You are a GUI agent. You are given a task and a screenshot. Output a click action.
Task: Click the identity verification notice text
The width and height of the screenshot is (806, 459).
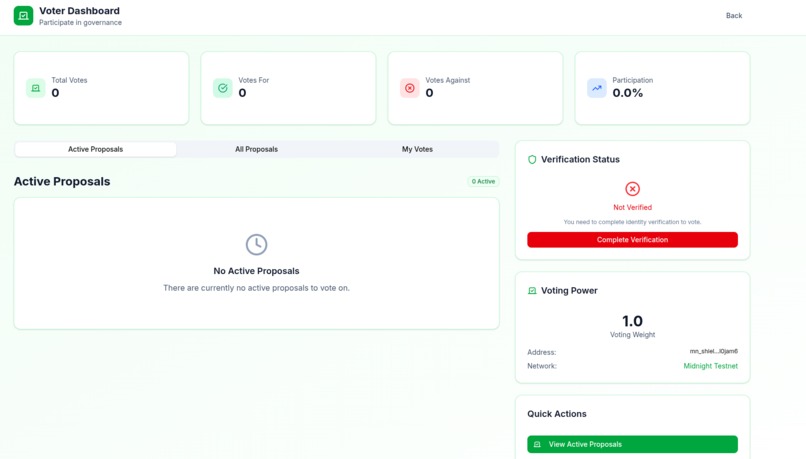[632, 222]
